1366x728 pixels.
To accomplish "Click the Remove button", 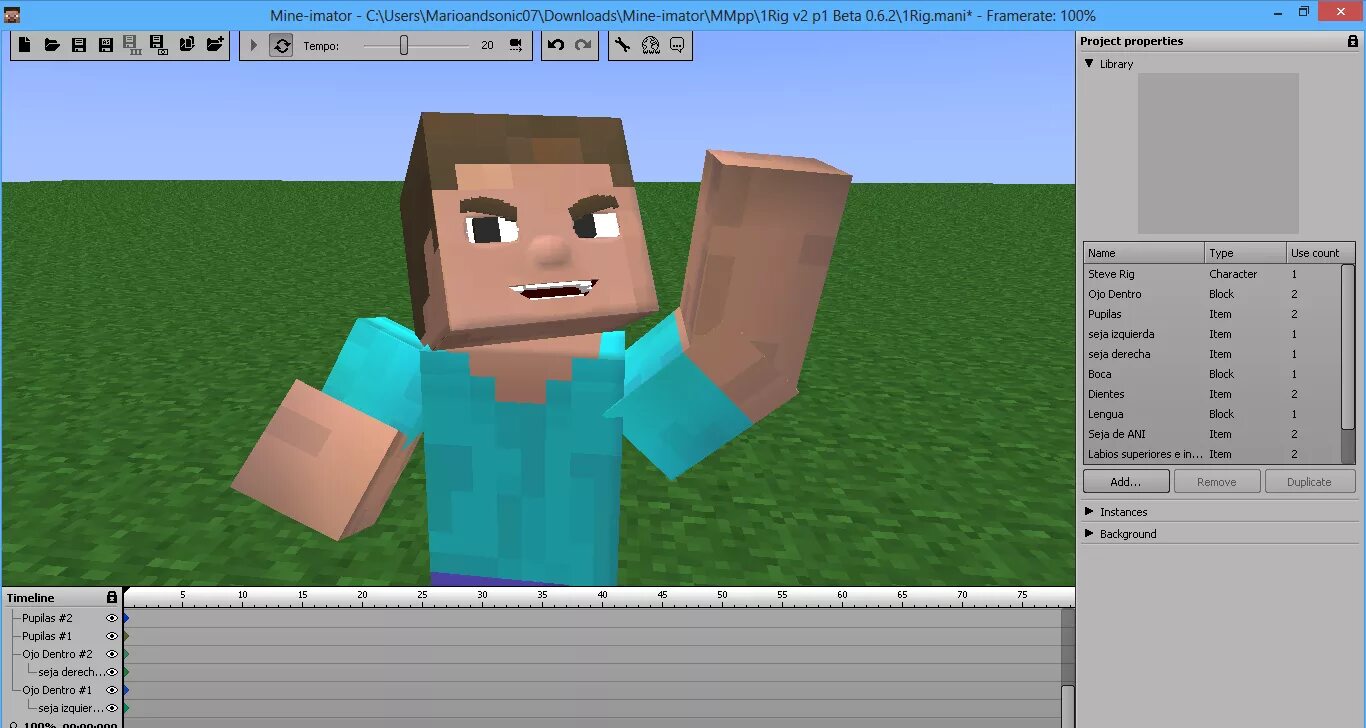I will point(1217,482).
